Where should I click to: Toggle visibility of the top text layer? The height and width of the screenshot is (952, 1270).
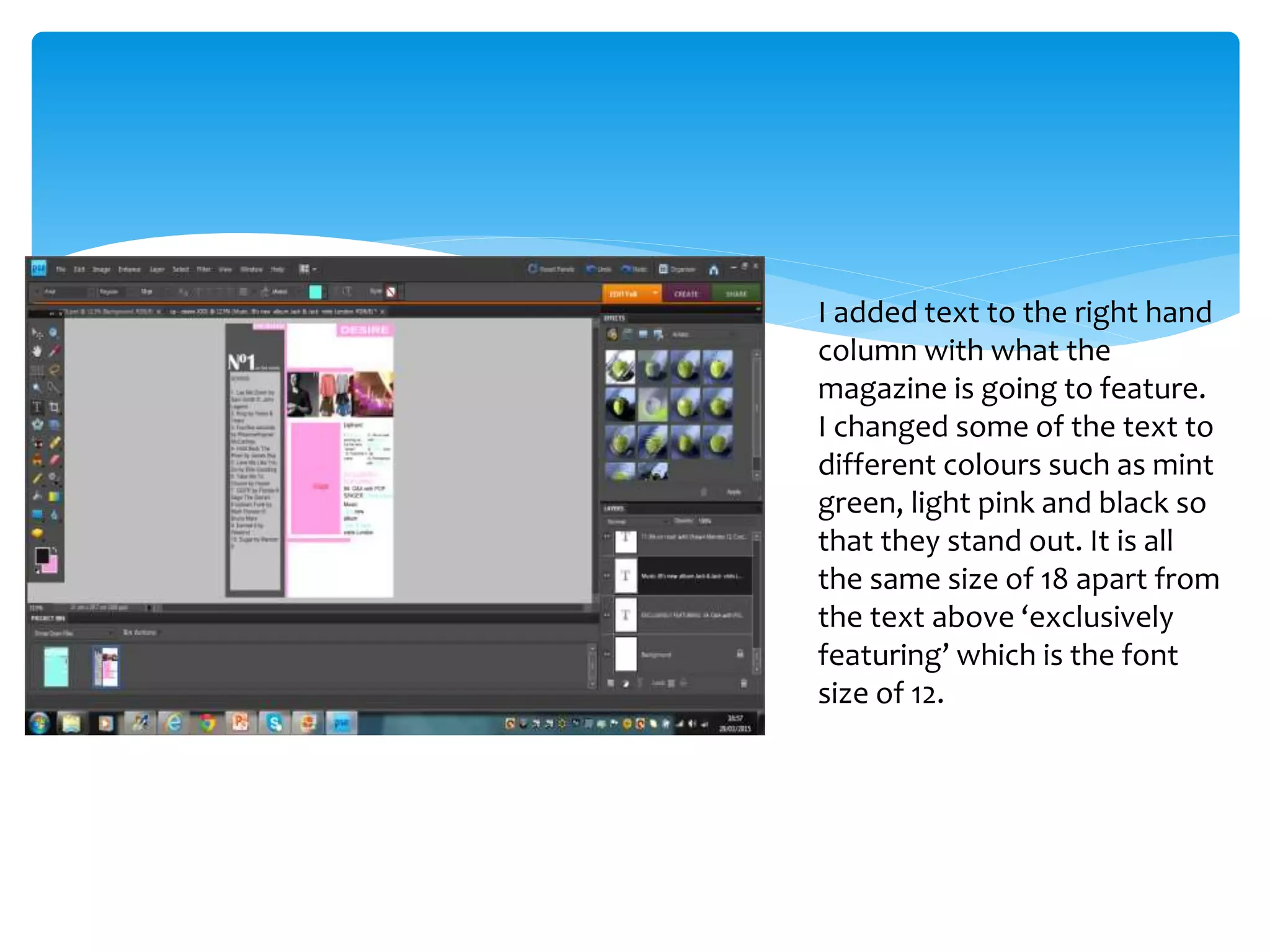pos(607,537)
